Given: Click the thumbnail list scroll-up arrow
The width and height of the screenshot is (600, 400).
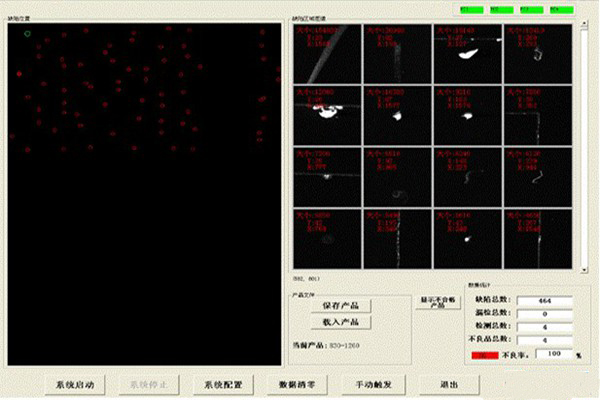Looking at the screenshot, I should tap(584, 23).
